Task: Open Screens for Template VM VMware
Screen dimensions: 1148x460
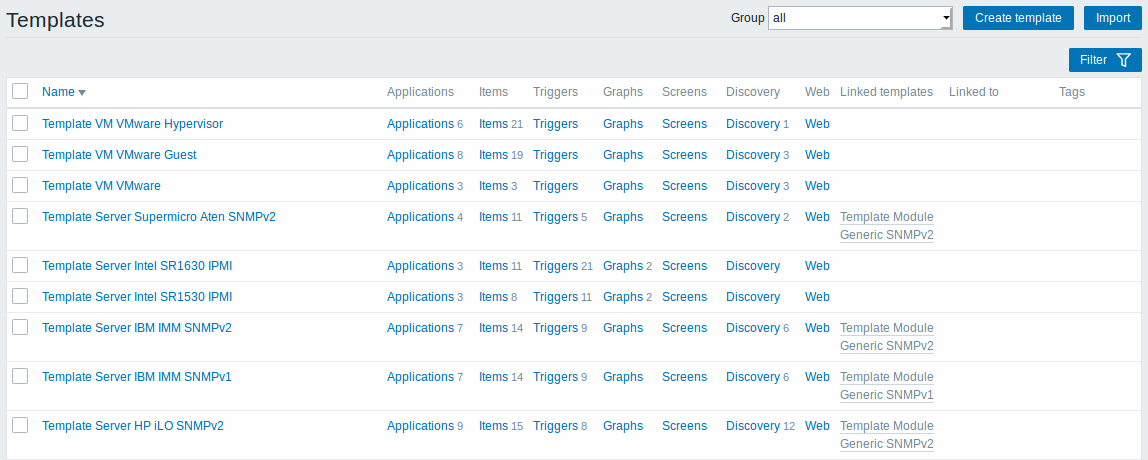Action: click(x=685, y=185)
